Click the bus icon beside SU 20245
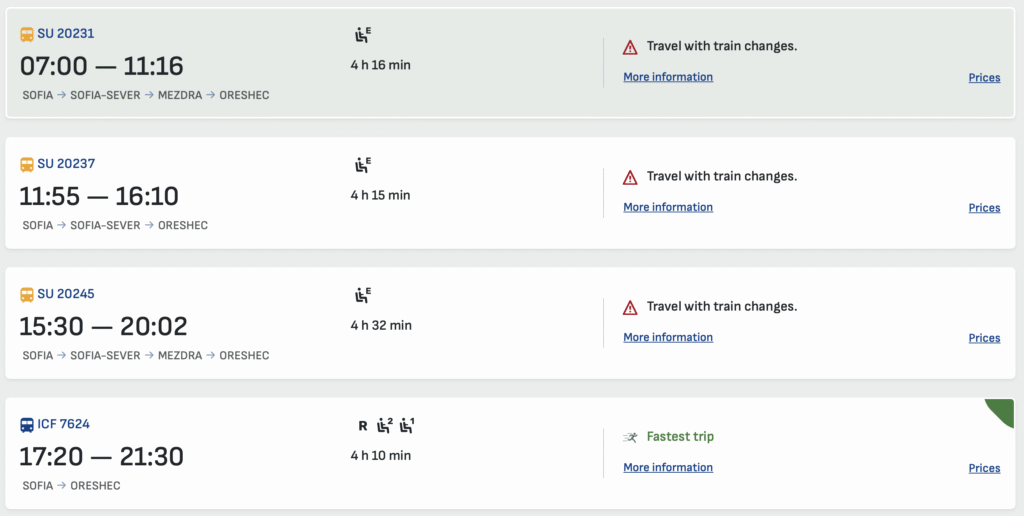Viewport: 1024px width, 516px height. (27, 294)
